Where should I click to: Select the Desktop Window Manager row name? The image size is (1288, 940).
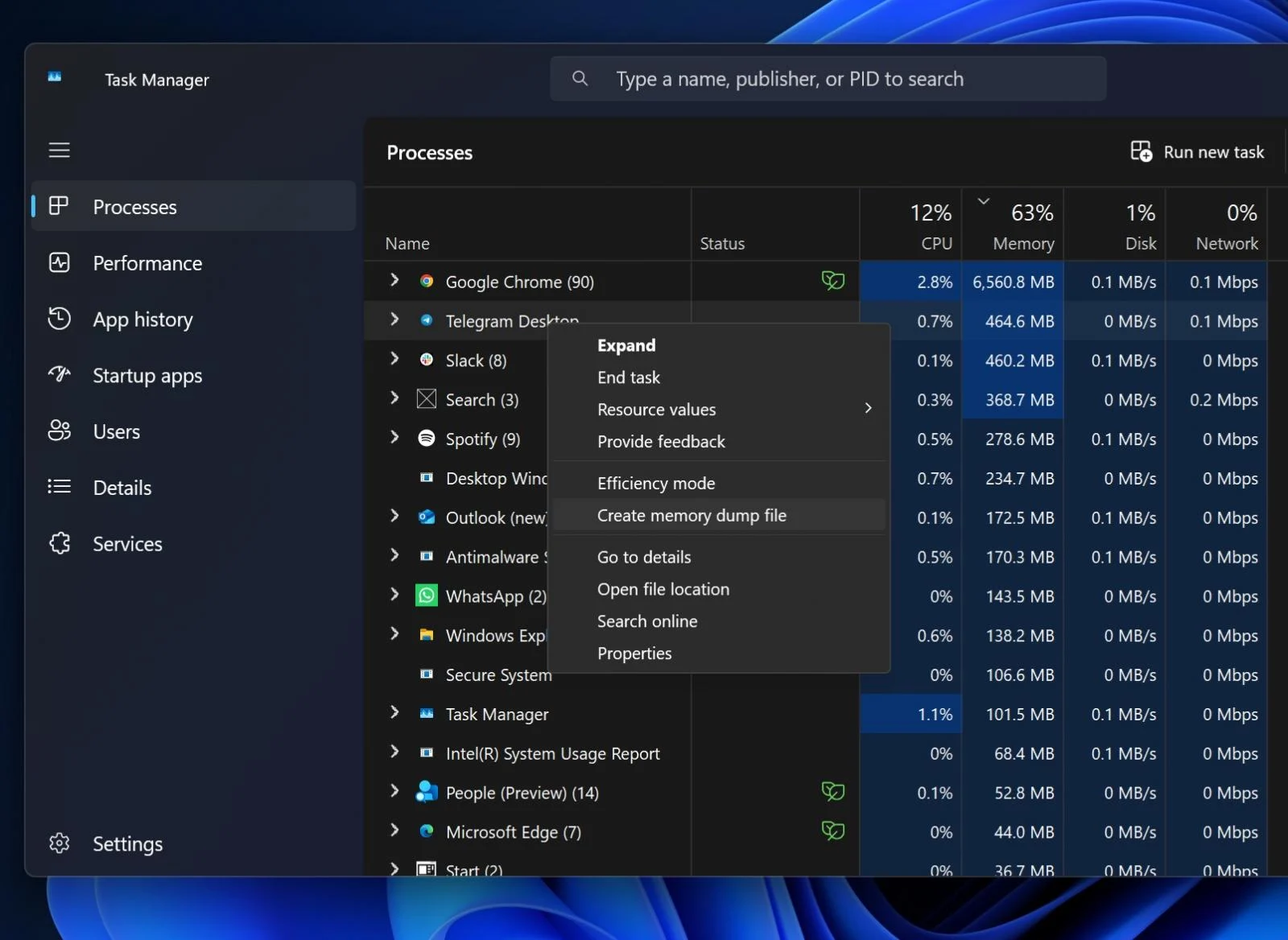click(x=497, y=478)
